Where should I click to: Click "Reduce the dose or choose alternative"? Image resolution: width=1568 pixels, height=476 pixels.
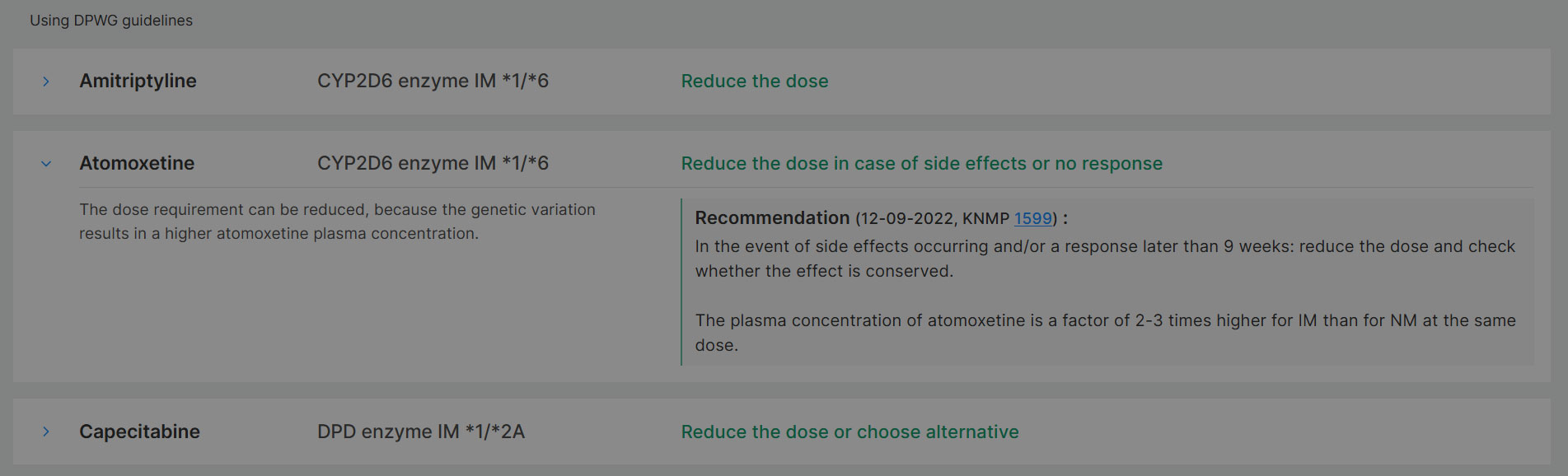(x=850, y=432)
